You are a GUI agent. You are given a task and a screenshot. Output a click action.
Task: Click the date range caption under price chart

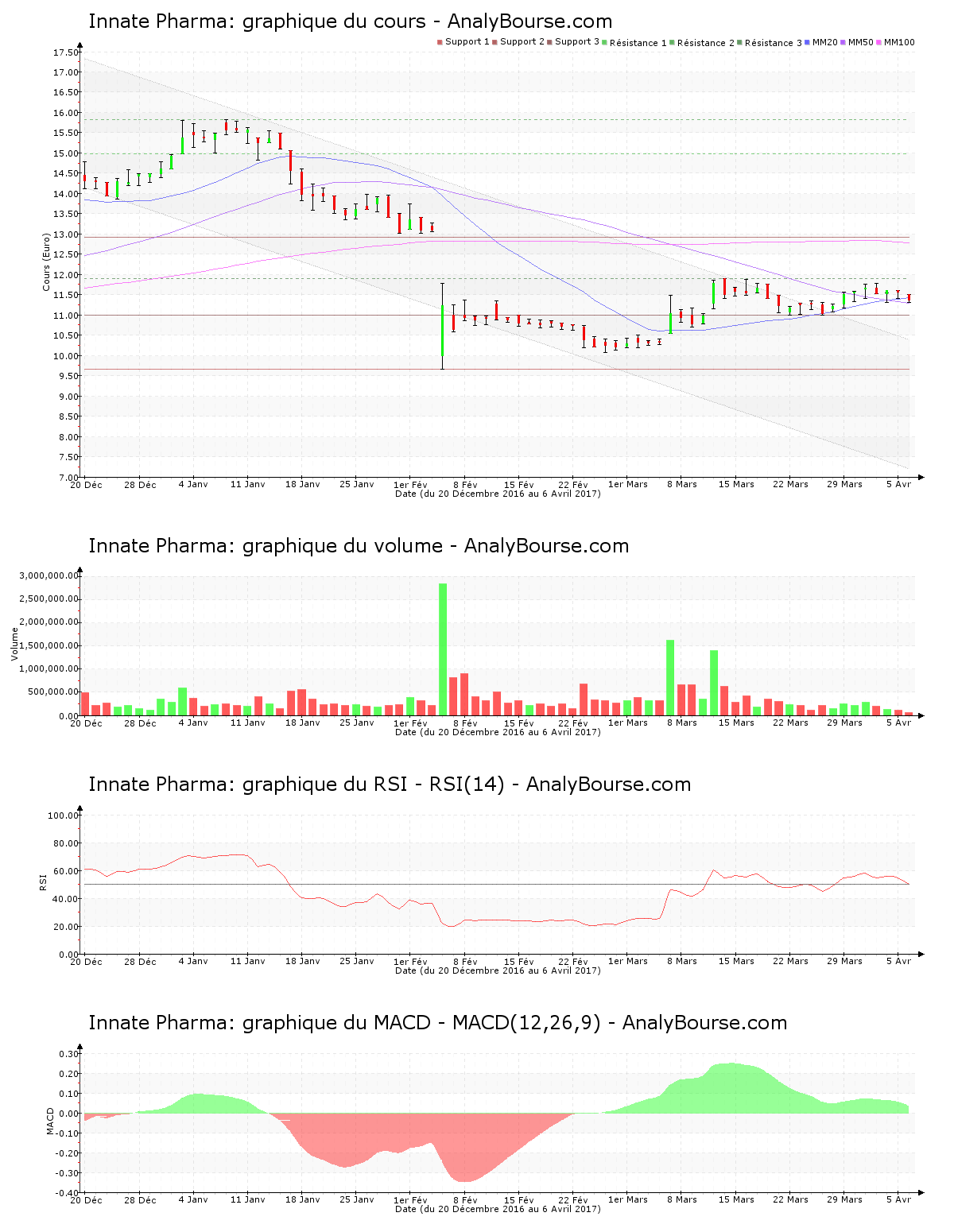pos(498,494)
